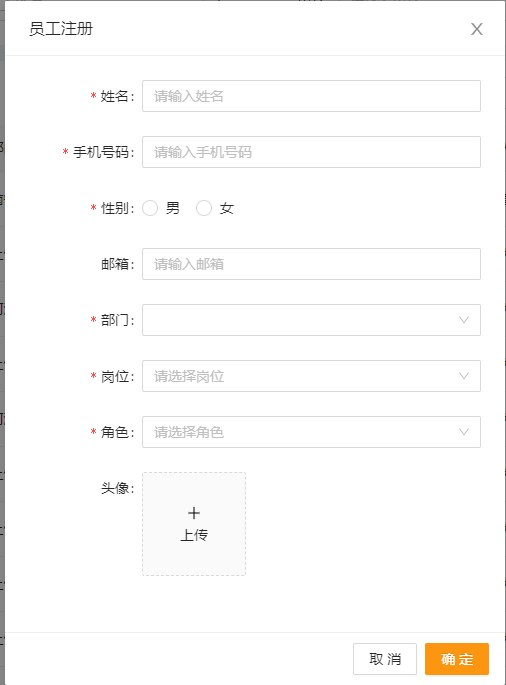The width and height of the screenshot is (506, 685).
Task: Click the chevron arrow in 岗位 field
Action: click(x=464, y=376)
